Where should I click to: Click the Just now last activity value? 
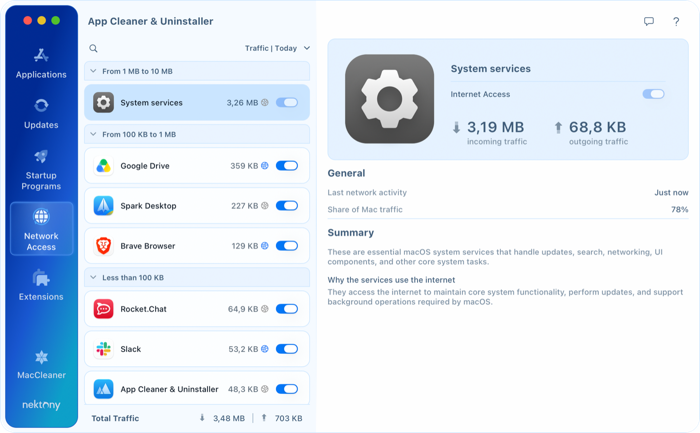pos(671,192)
